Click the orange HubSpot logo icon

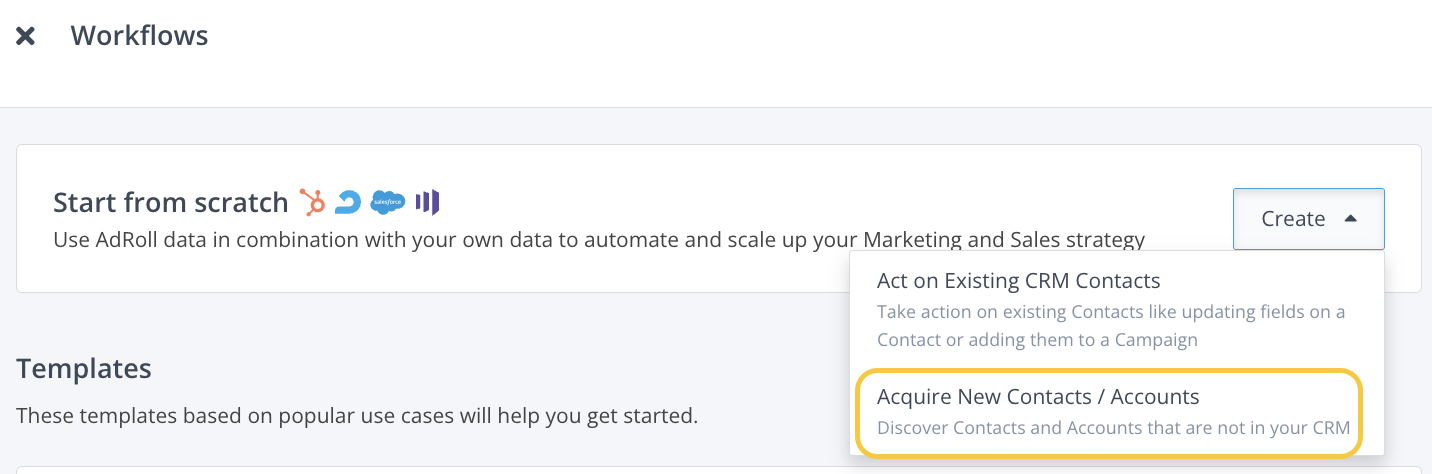click(x=313, y=202)
